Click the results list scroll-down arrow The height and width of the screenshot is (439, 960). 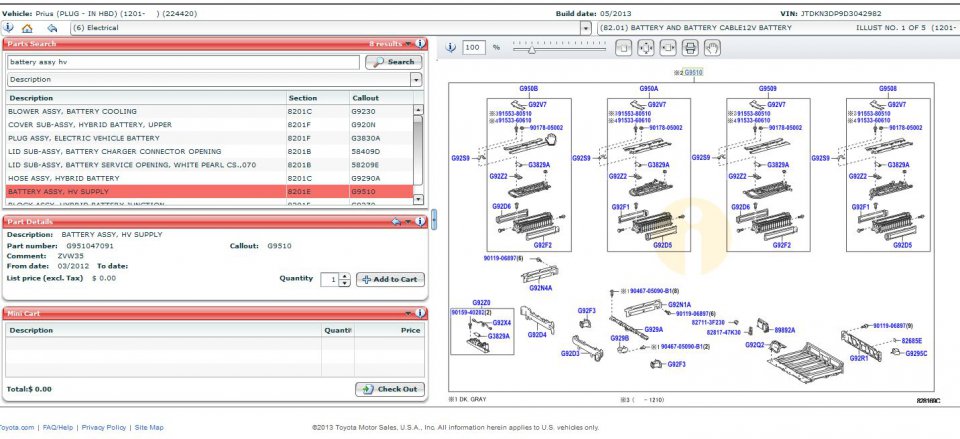tap(418, 200)
